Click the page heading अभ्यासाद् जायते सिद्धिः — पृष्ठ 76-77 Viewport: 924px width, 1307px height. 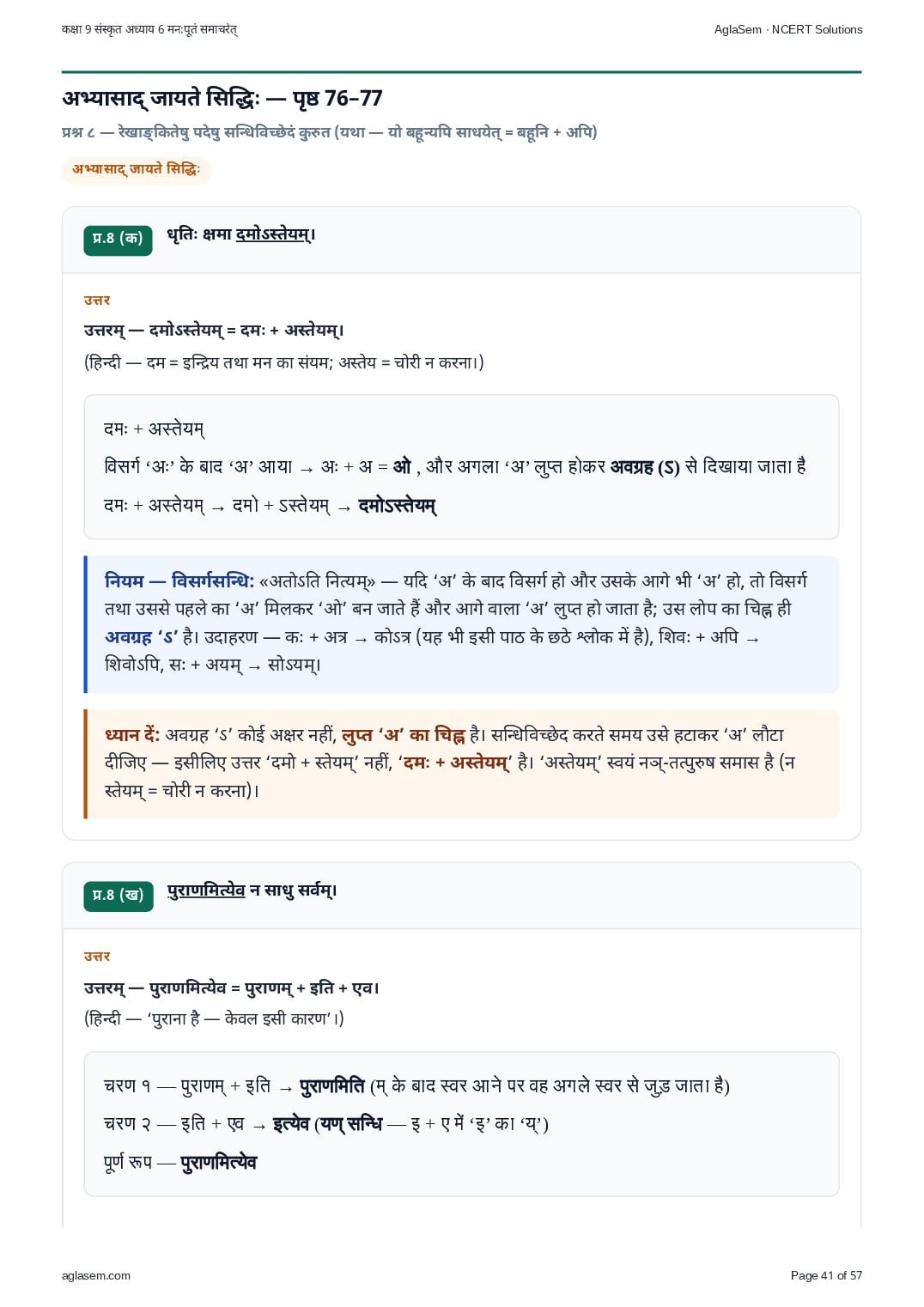click(222, 99)
